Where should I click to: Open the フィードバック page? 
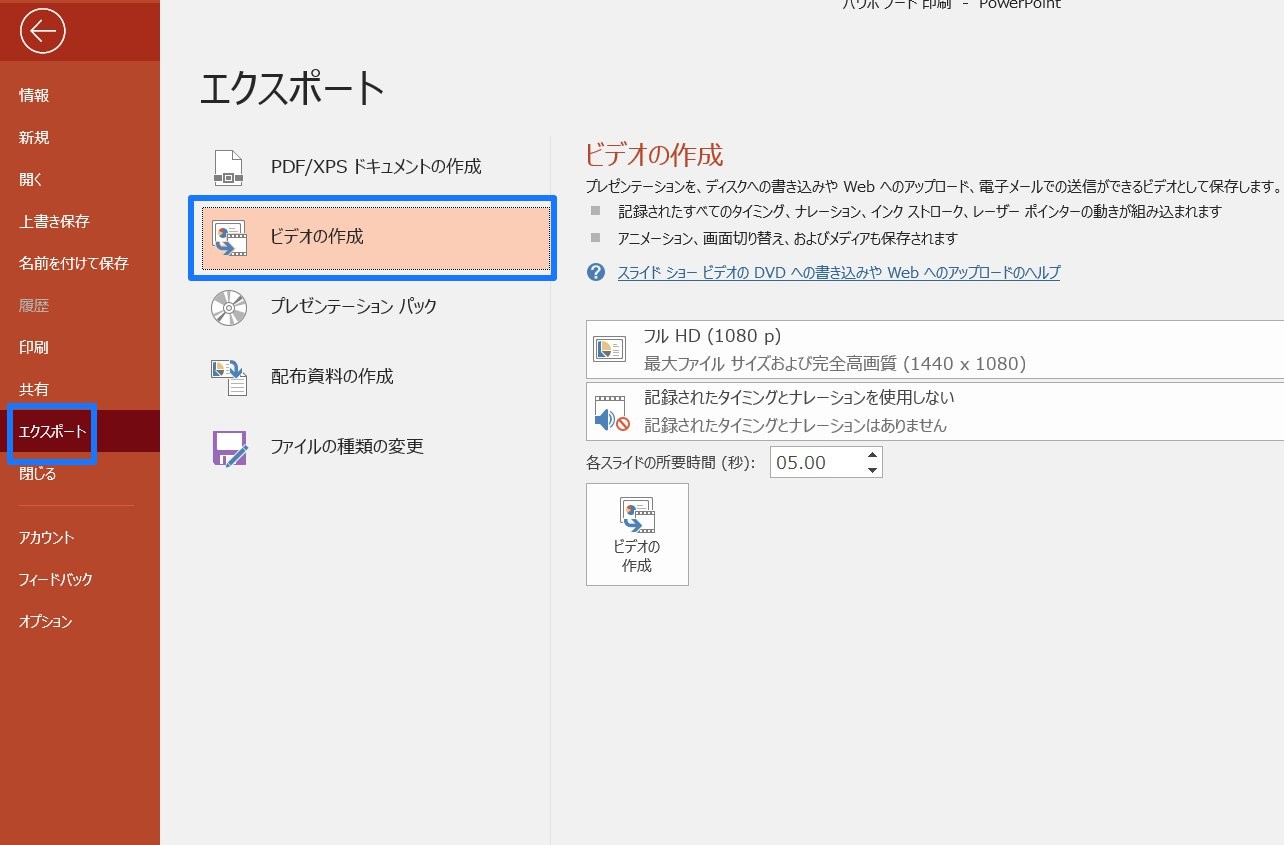(56, 580)
